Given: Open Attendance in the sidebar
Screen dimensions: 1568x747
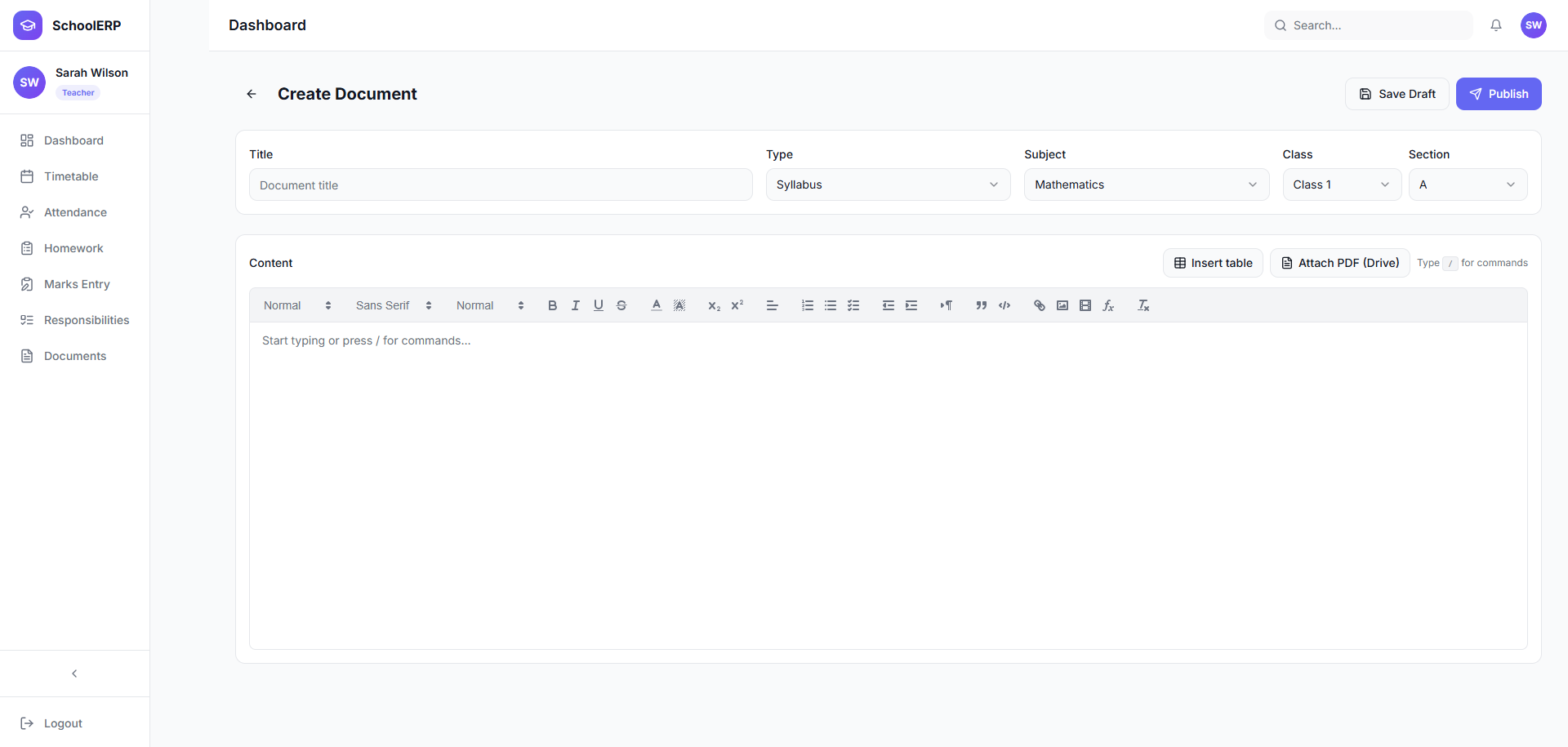Looking at the screenshot, I should click(74, 212).
